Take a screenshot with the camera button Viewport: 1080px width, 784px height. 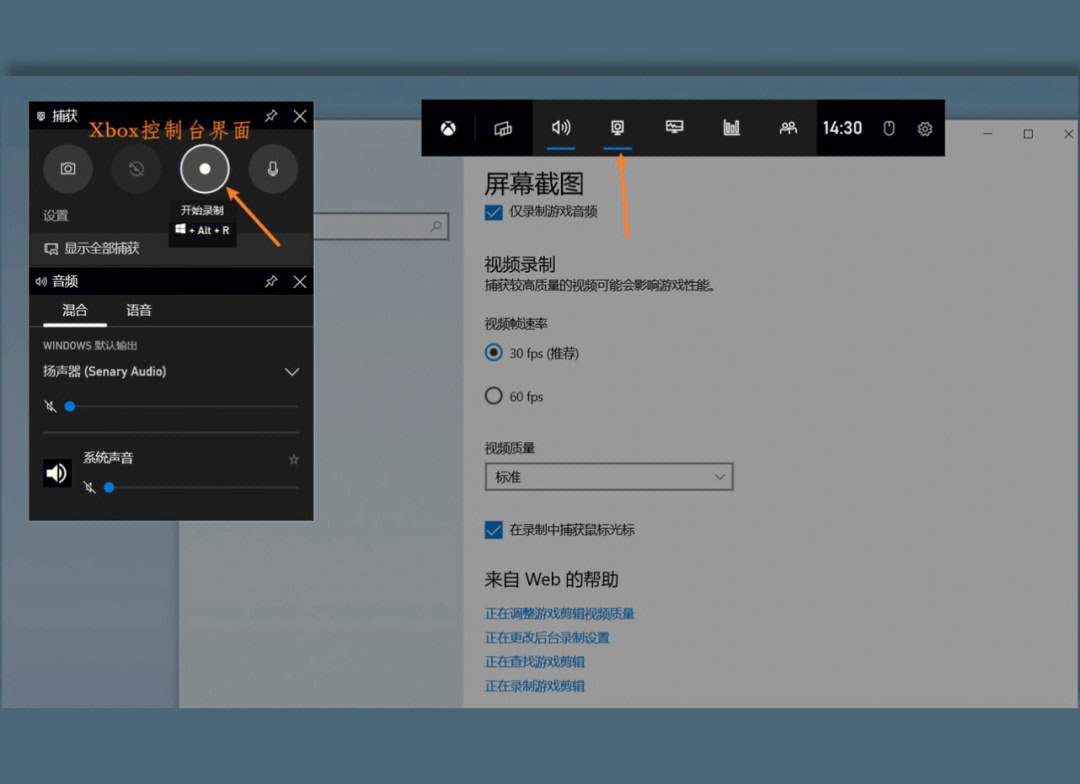coord(68,169)
